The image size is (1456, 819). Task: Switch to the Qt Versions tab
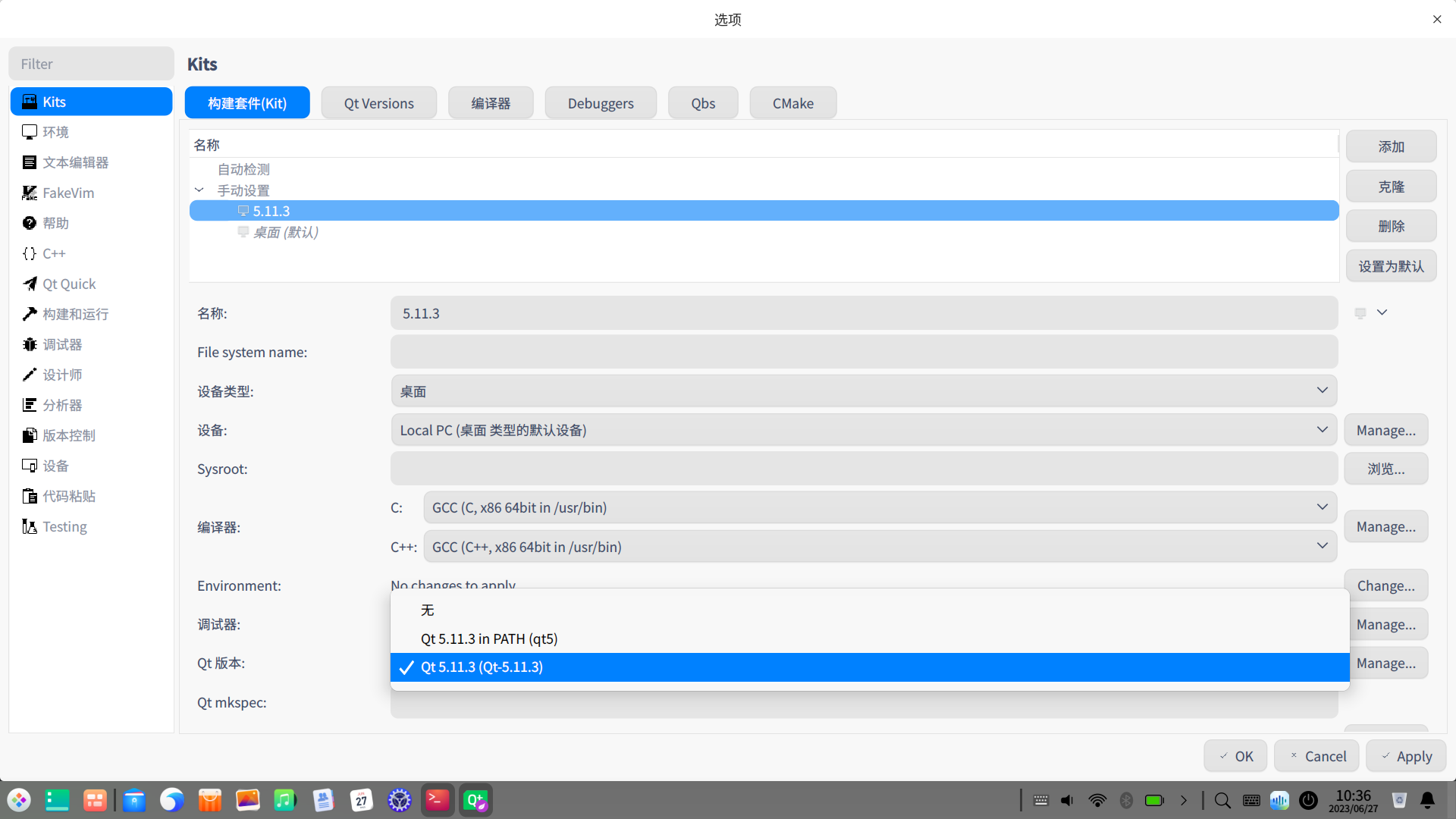(x=378, y=103)
